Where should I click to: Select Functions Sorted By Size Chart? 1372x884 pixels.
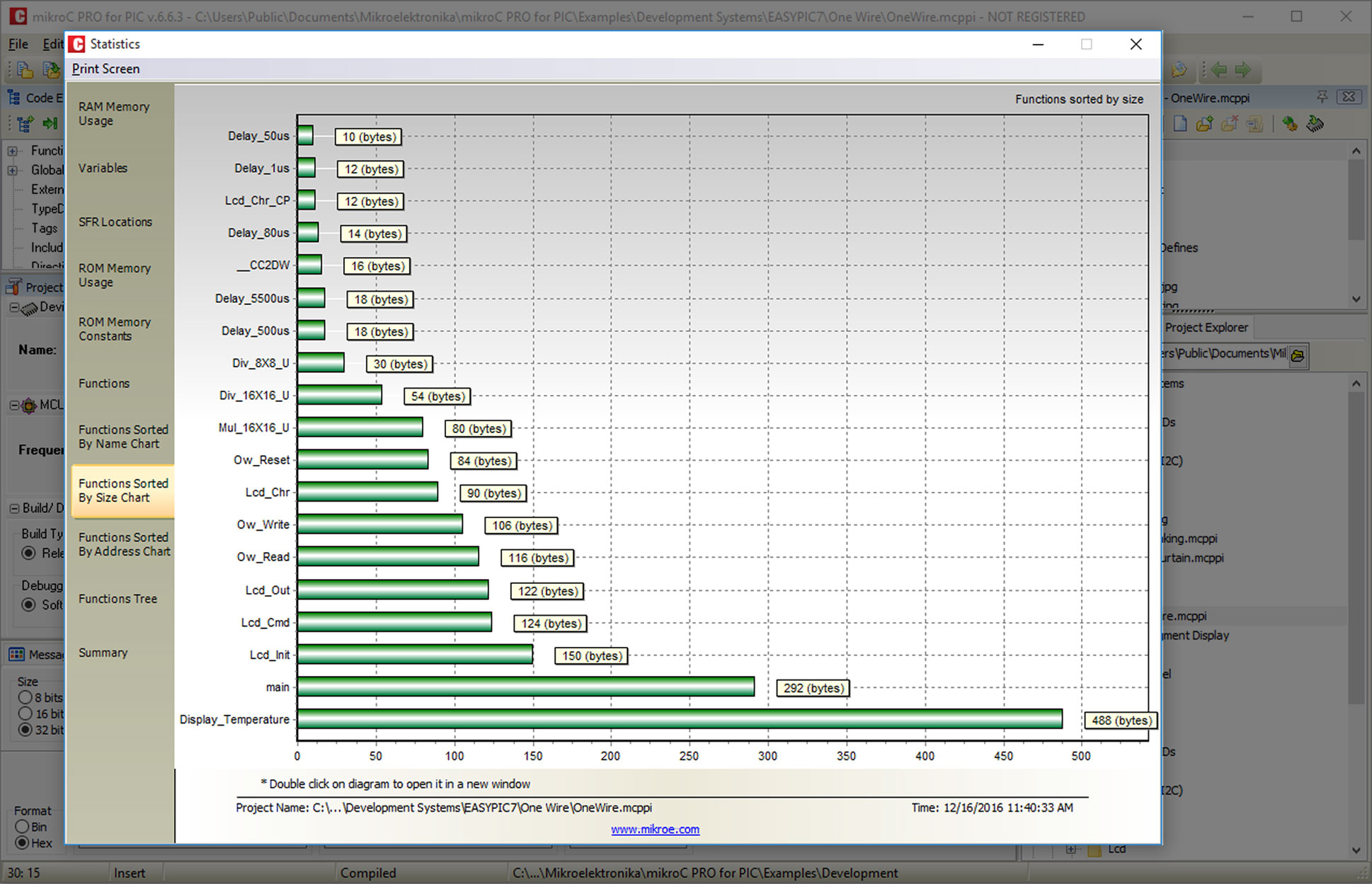[123, 490]
